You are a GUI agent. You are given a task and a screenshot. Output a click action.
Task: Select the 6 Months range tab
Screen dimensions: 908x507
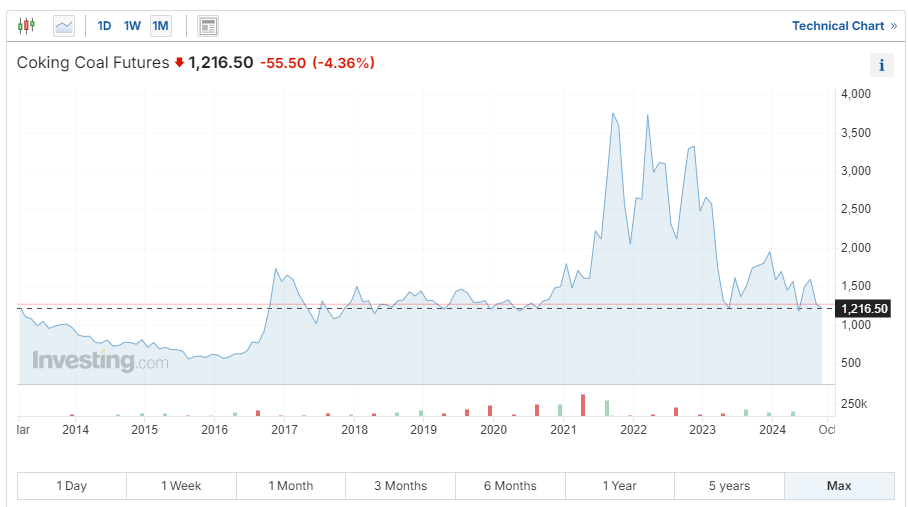(x=510, y=486)
